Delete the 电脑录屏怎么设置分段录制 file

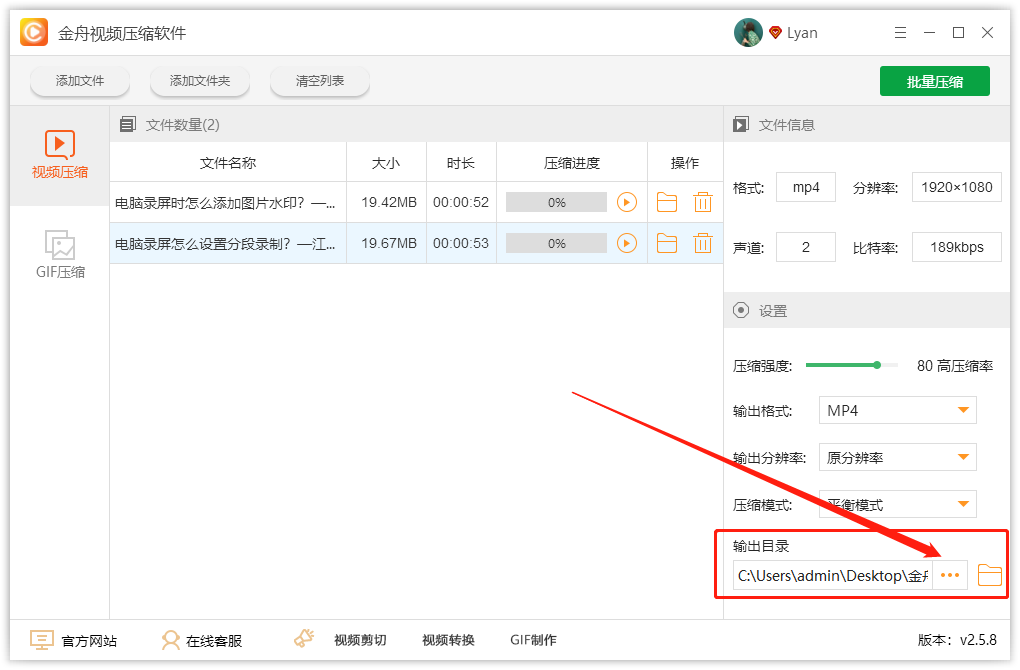click(703, 243)
